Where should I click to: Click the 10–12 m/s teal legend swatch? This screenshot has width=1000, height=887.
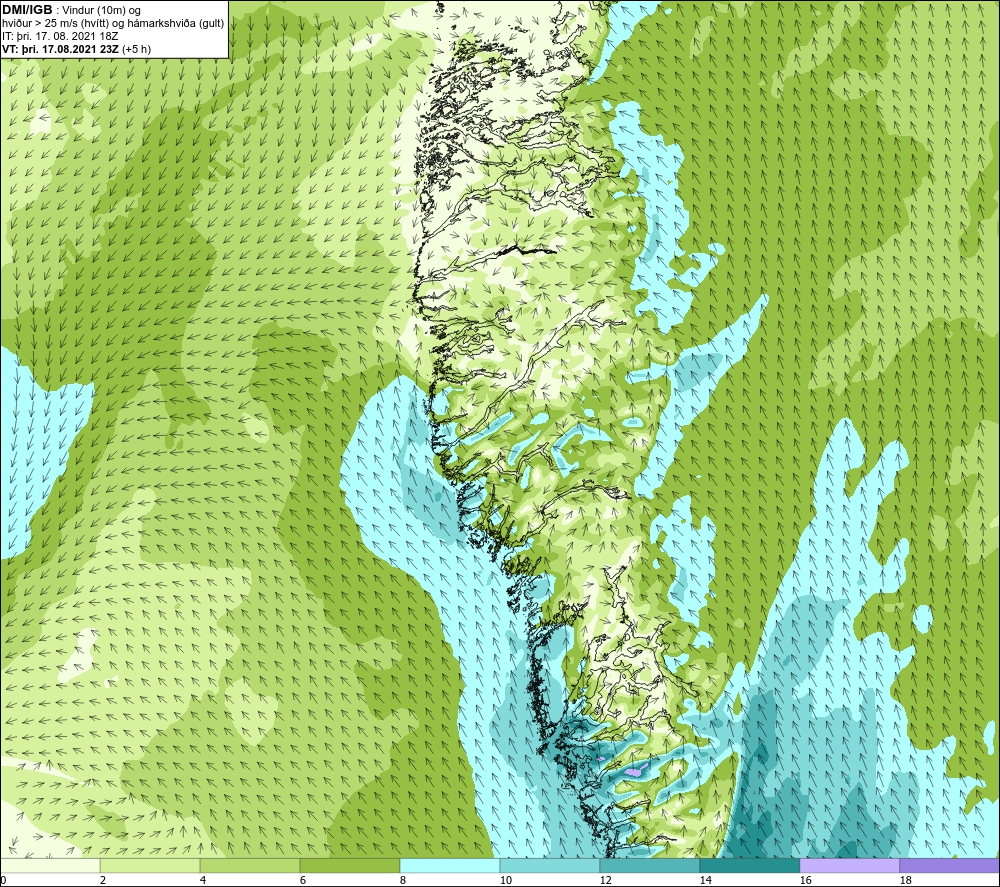[550, 866]
